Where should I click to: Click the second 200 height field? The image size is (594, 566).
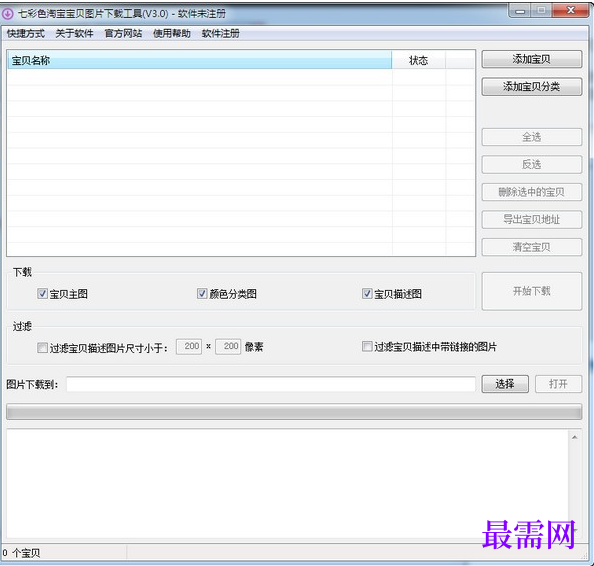[x=228, y=346]
